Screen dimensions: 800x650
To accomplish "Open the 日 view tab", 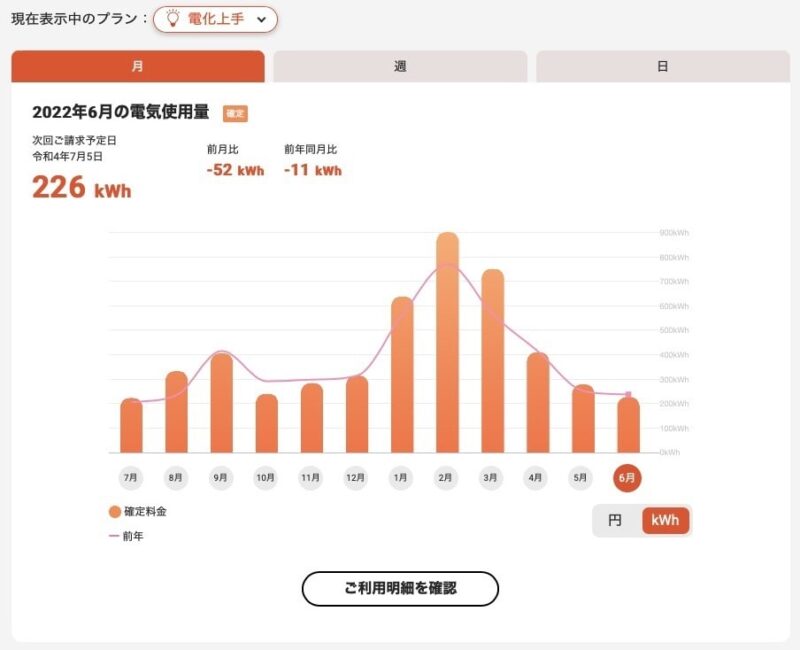I will [x=663, y=65].
